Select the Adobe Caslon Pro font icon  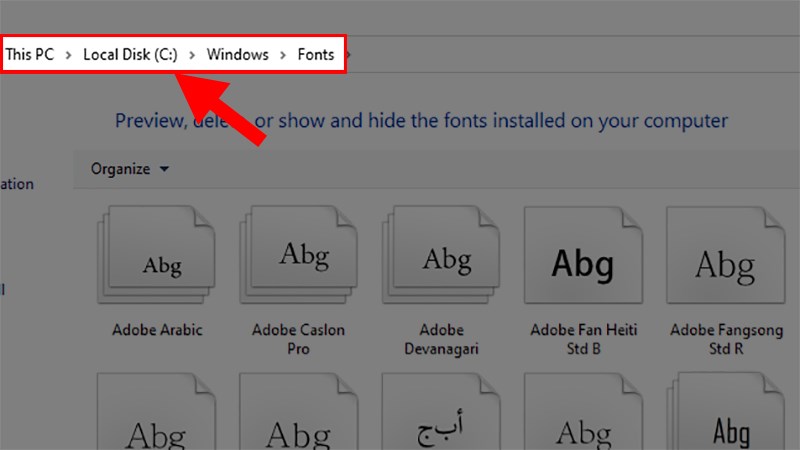pos(302,258)
